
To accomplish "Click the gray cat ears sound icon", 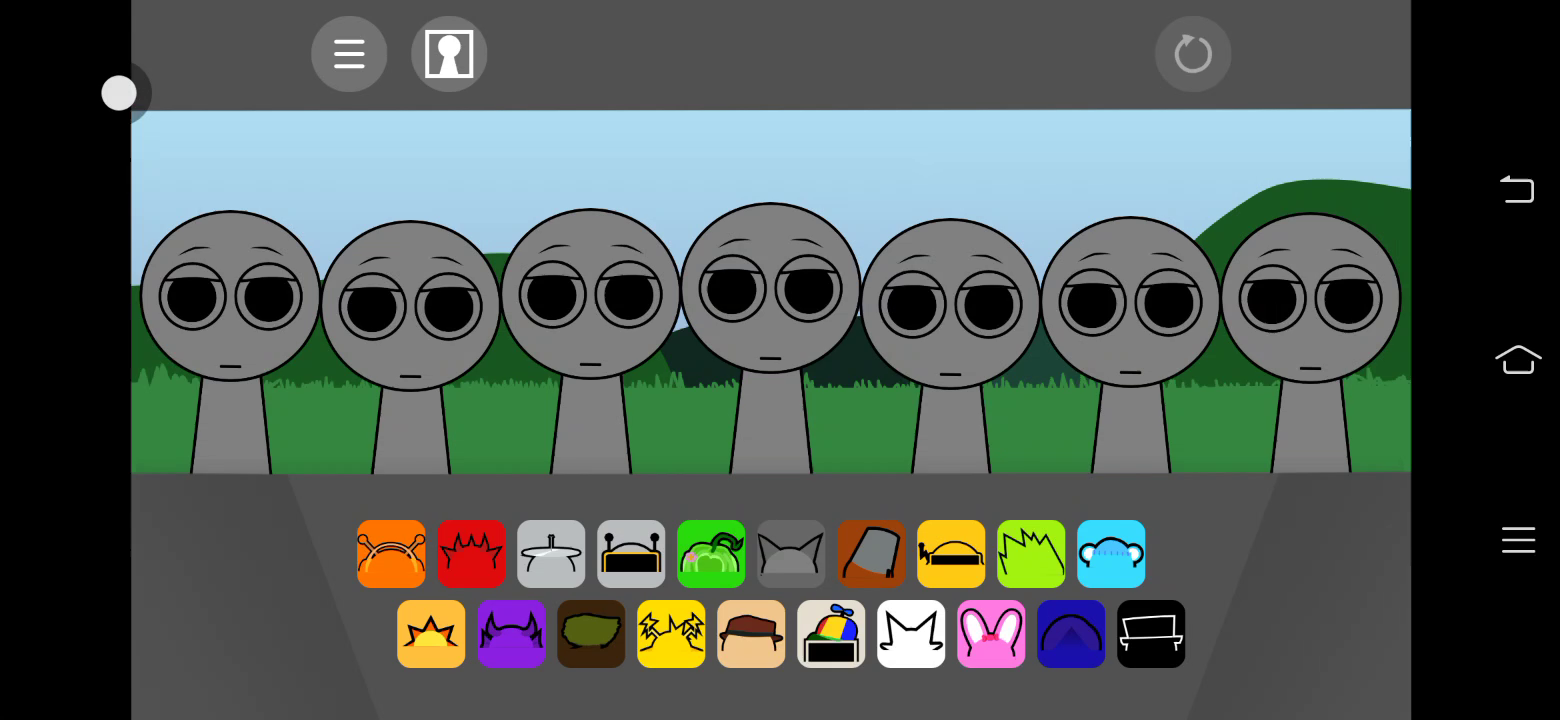I will tap(791, 554).
